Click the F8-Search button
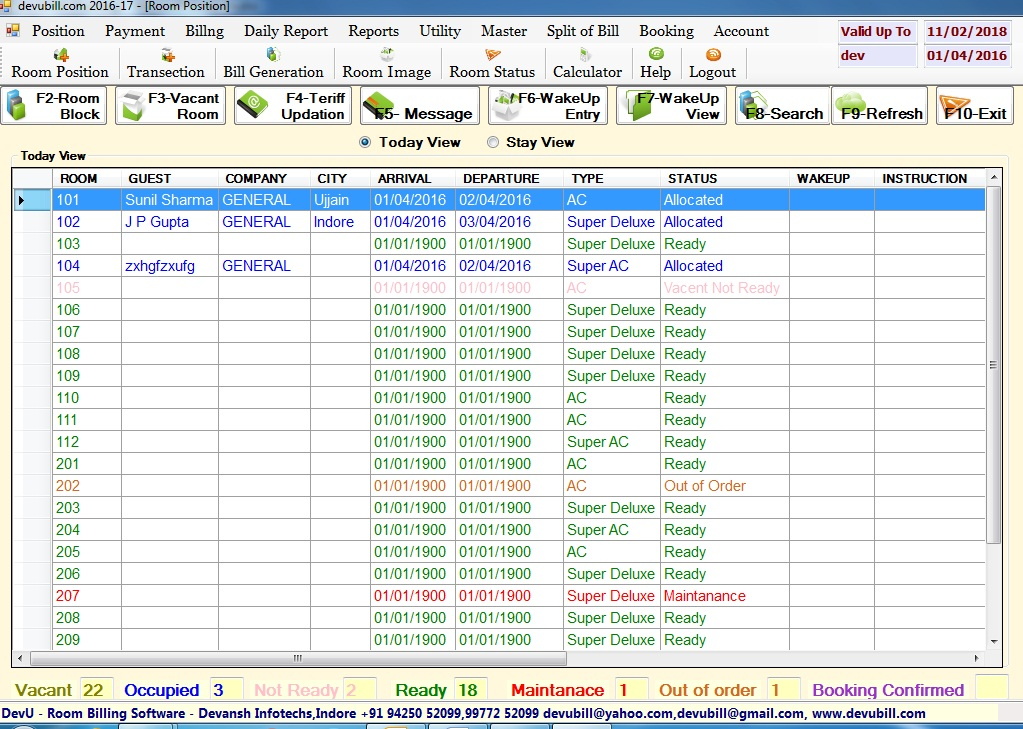The height and width of the screenshot is (729, 1023). [x=781, y=106]
